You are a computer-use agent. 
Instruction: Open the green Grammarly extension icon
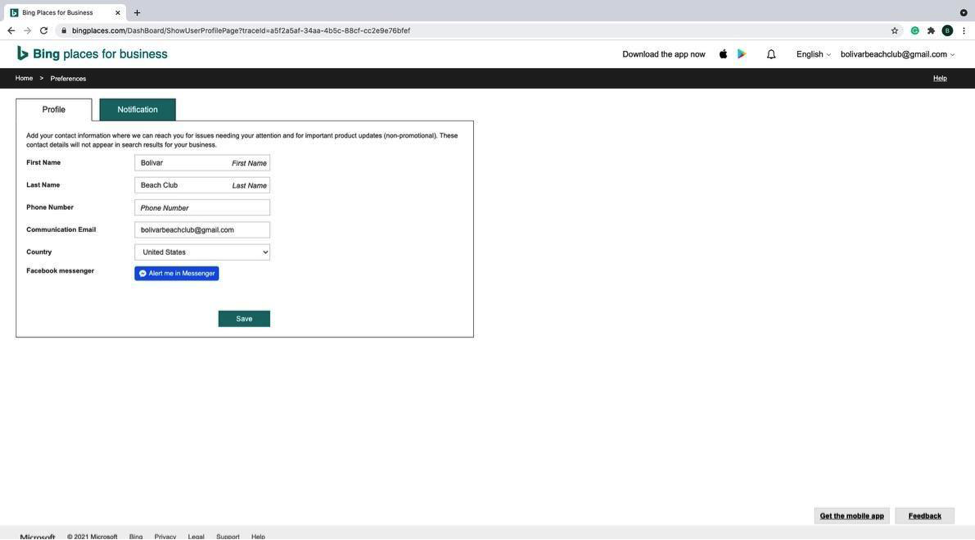[x=915, y=30]
